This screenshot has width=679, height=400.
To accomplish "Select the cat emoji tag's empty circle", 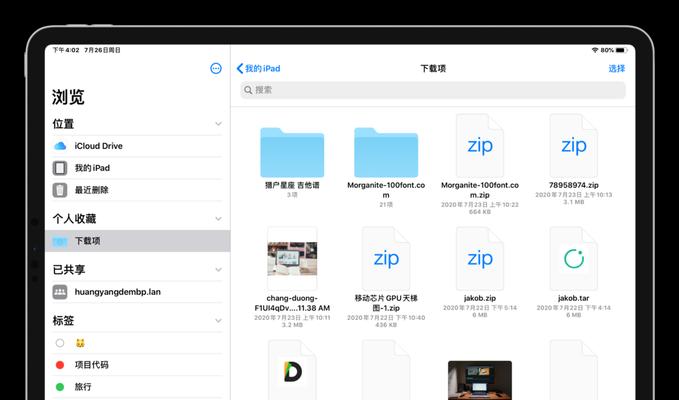I will 60,343.
